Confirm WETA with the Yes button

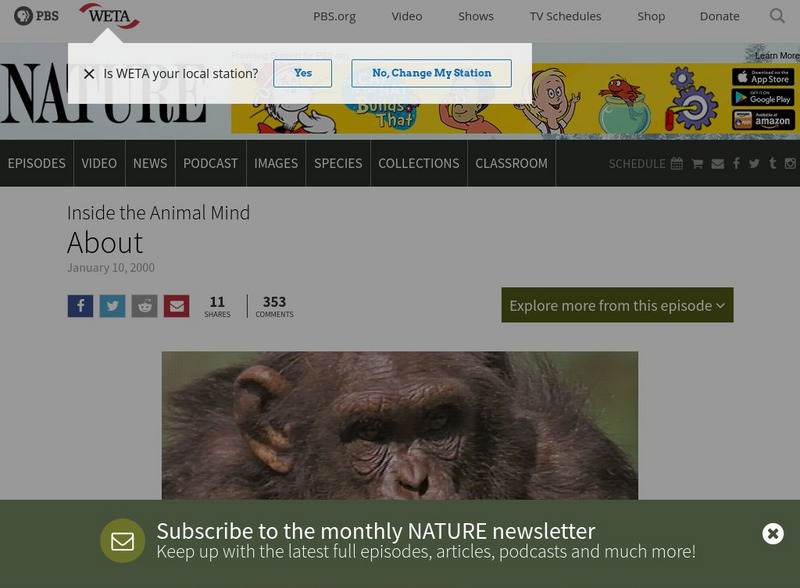coord(303,73)
